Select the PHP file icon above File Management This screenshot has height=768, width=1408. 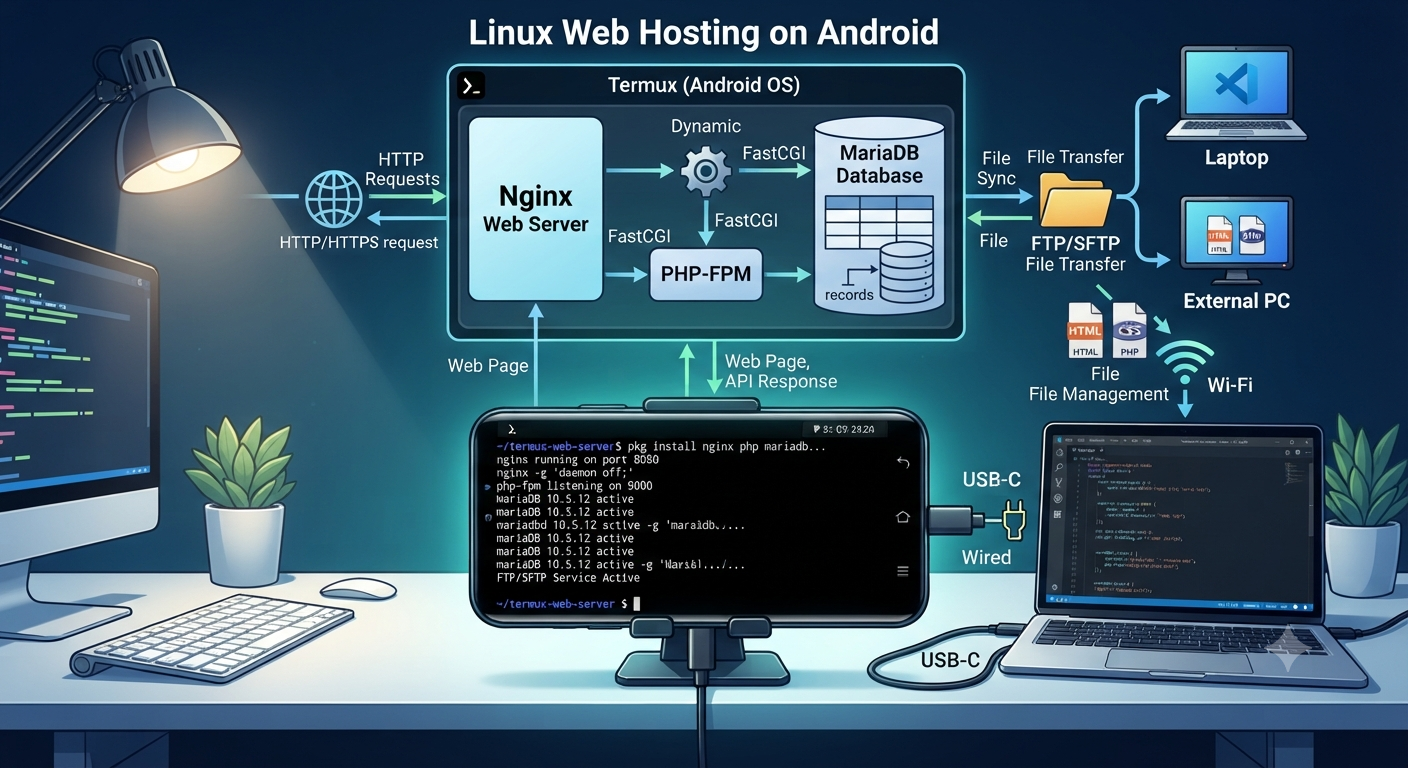coord(1130,329)
